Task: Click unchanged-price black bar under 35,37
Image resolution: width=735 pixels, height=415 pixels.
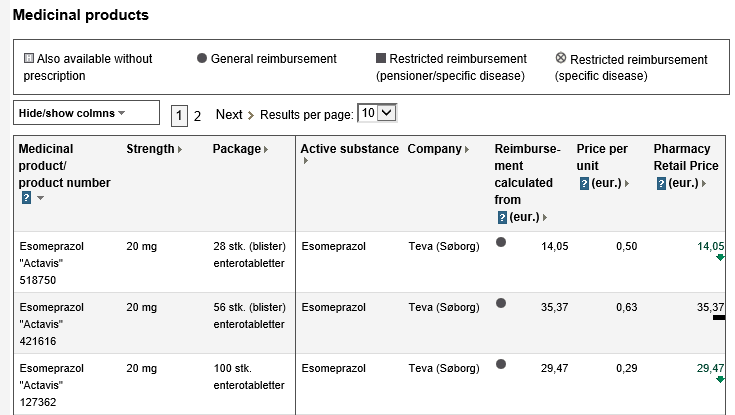Action: point(719,317)
